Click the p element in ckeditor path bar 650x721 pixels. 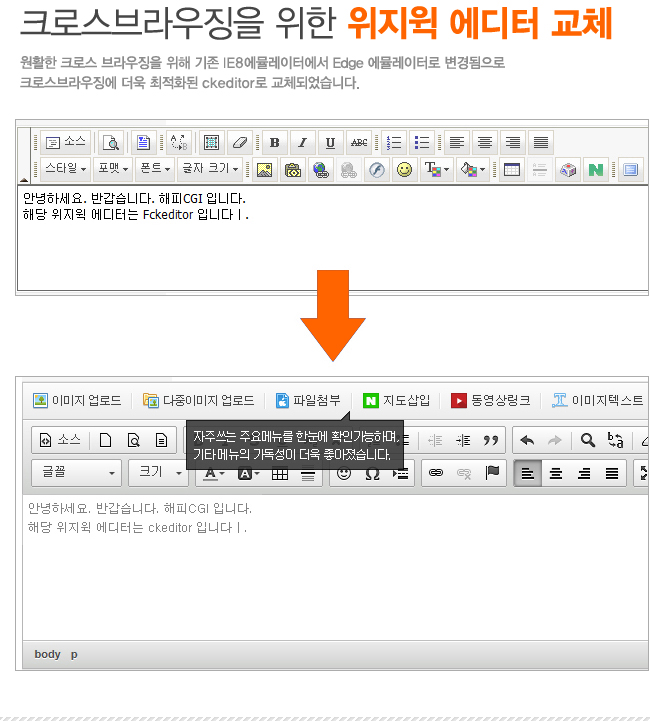click(x=74, y=654)
